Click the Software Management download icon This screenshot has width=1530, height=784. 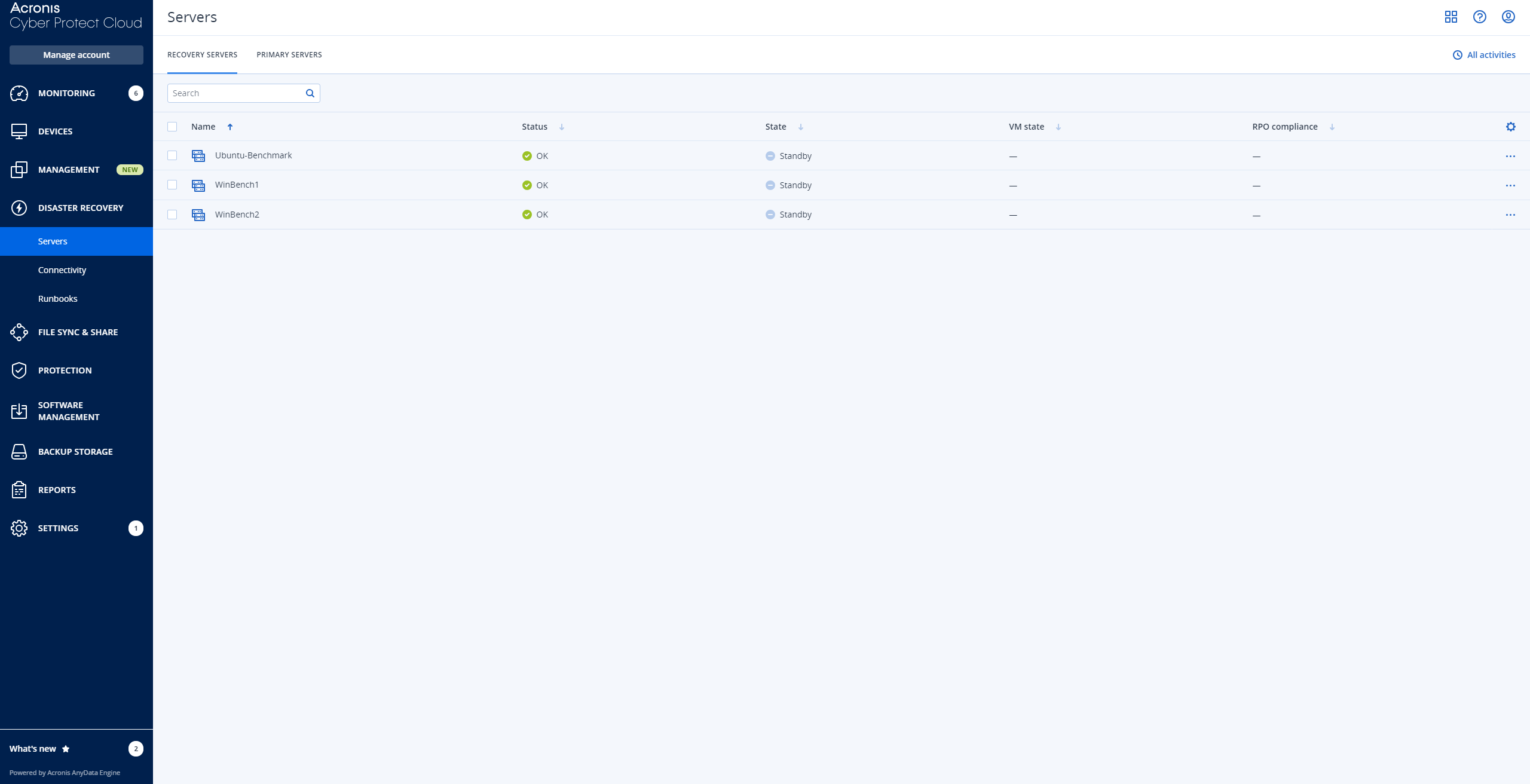[x=19, y=411]
